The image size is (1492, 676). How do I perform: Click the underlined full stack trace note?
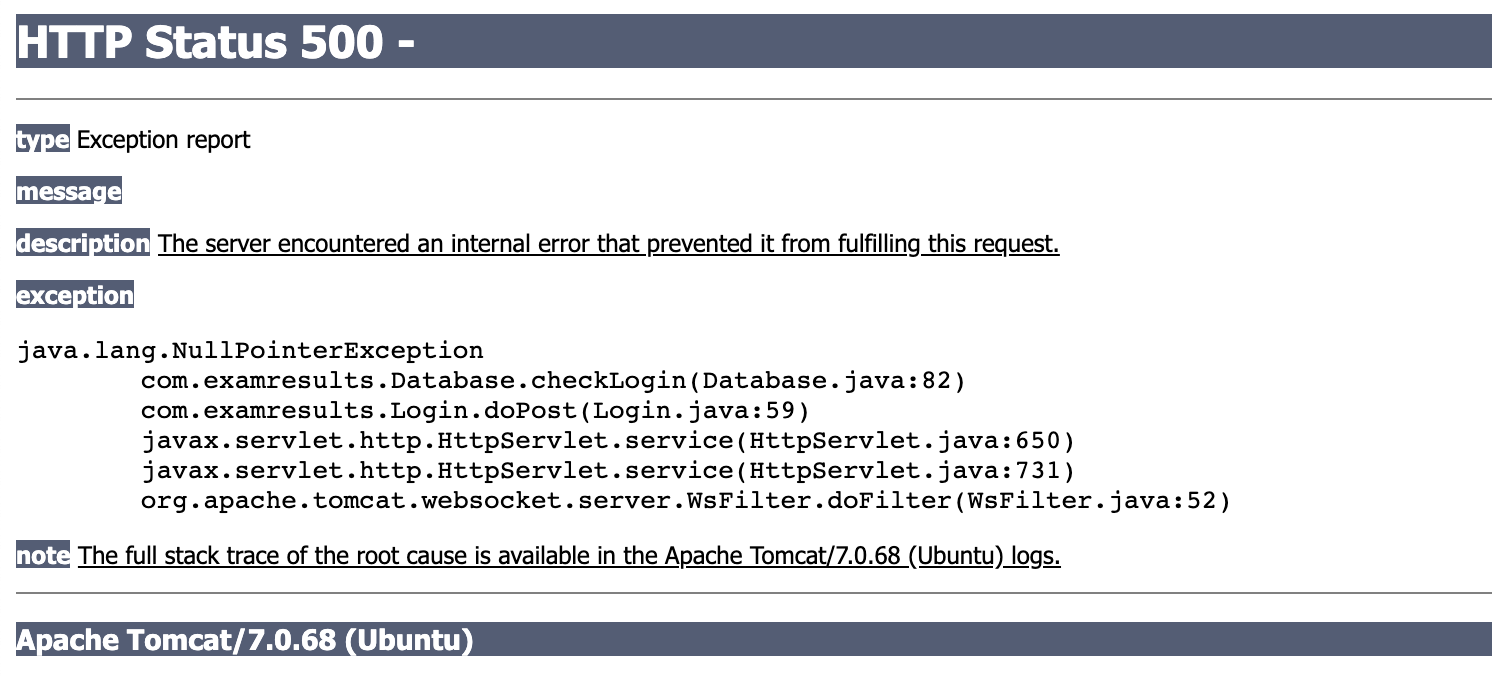(x=568, y=555)
